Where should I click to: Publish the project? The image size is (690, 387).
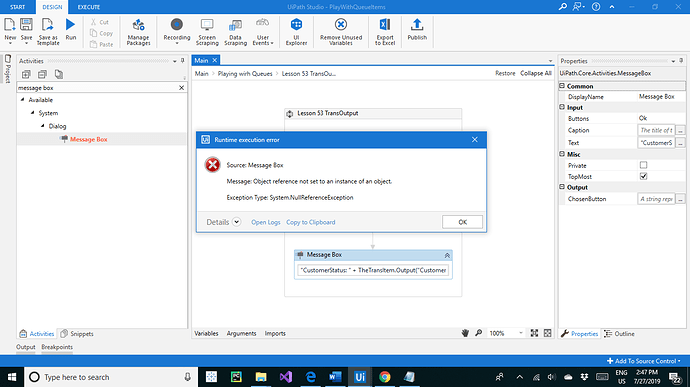(x=417, y=29)
